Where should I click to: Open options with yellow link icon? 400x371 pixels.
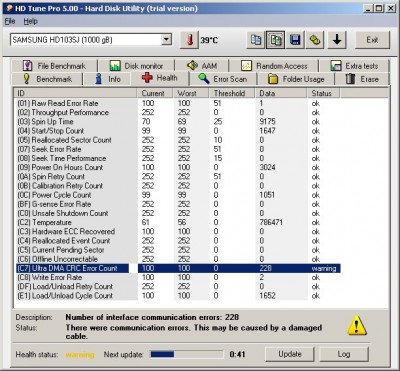pos(315,40)
